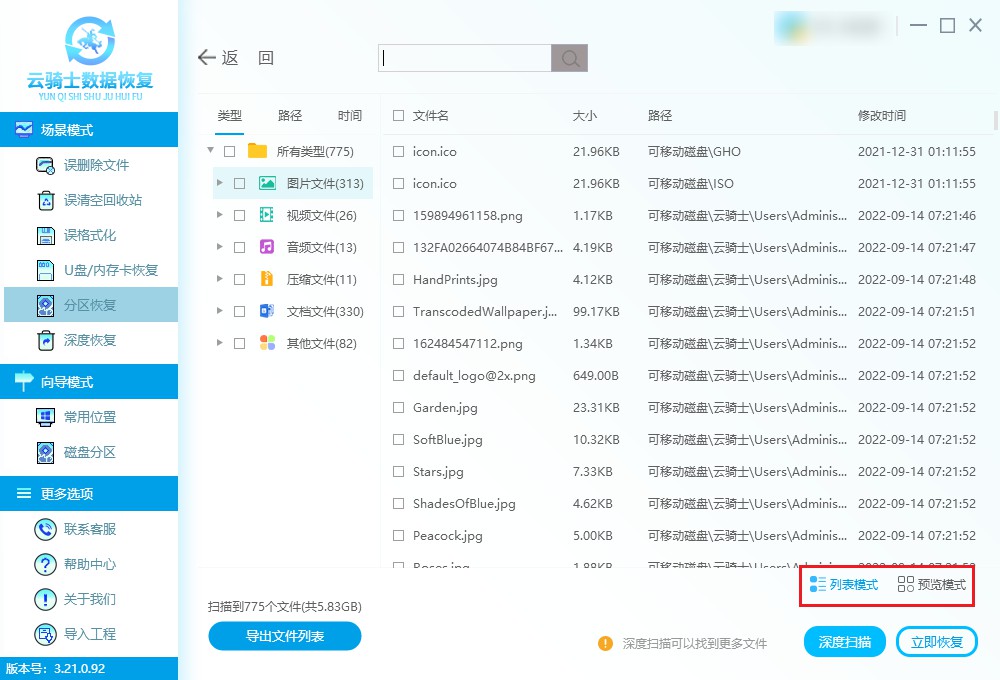Focus the search input field

click(465, 58)
